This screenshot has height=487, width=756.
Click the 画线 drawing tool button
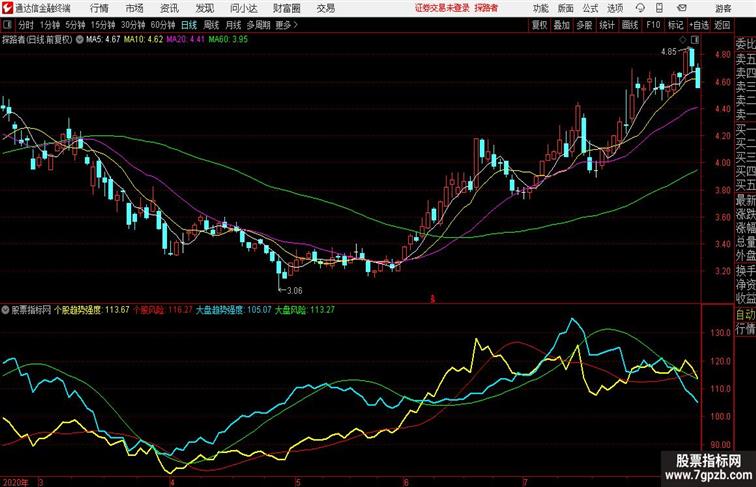pyautogui.click(x=630, y=25)
